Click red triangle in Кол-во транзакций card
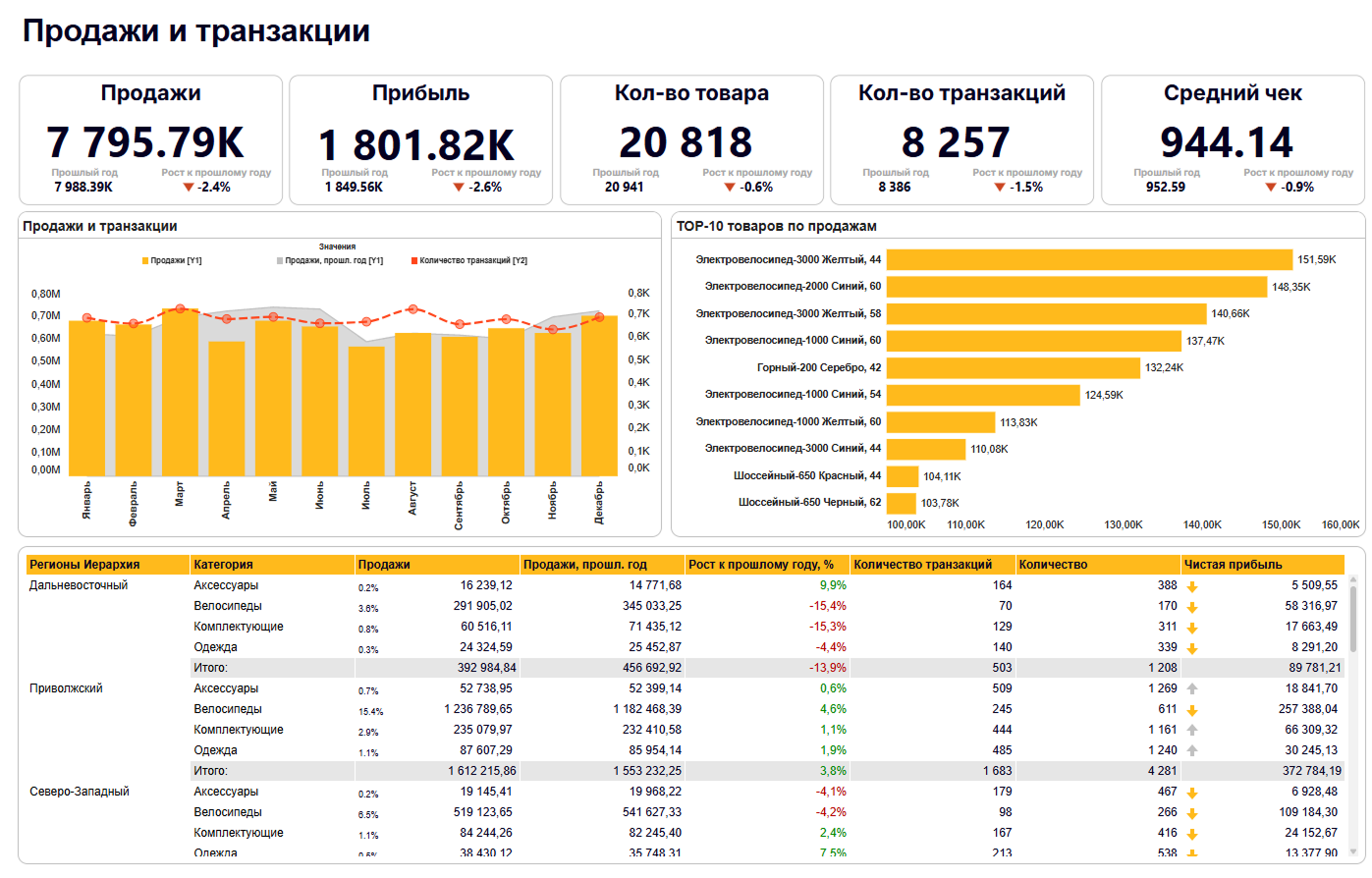Image resolution: width=1372 pixels, height=878 pixels. click(1000, 188)
